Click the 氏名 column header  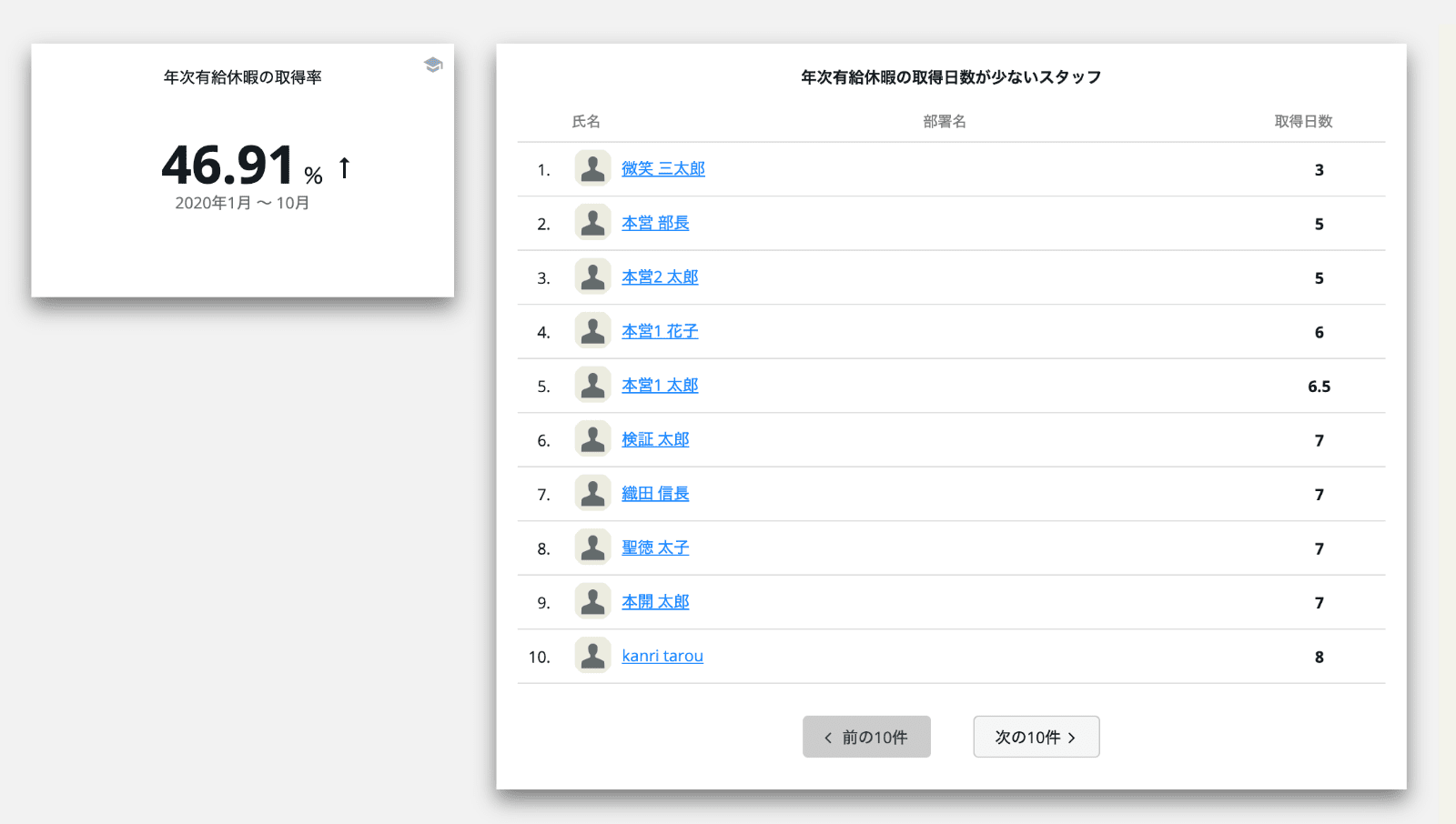tap(586, 121)
